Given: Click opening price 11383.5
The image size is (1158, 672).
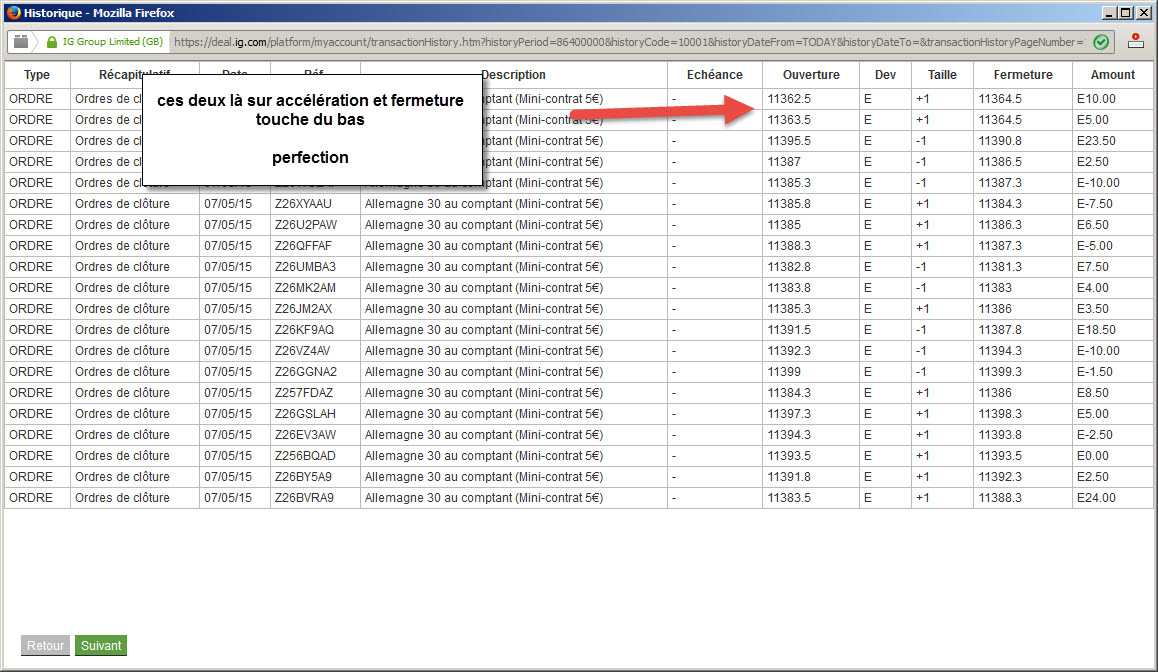Looking at the screenshot, I should [789, 498].
